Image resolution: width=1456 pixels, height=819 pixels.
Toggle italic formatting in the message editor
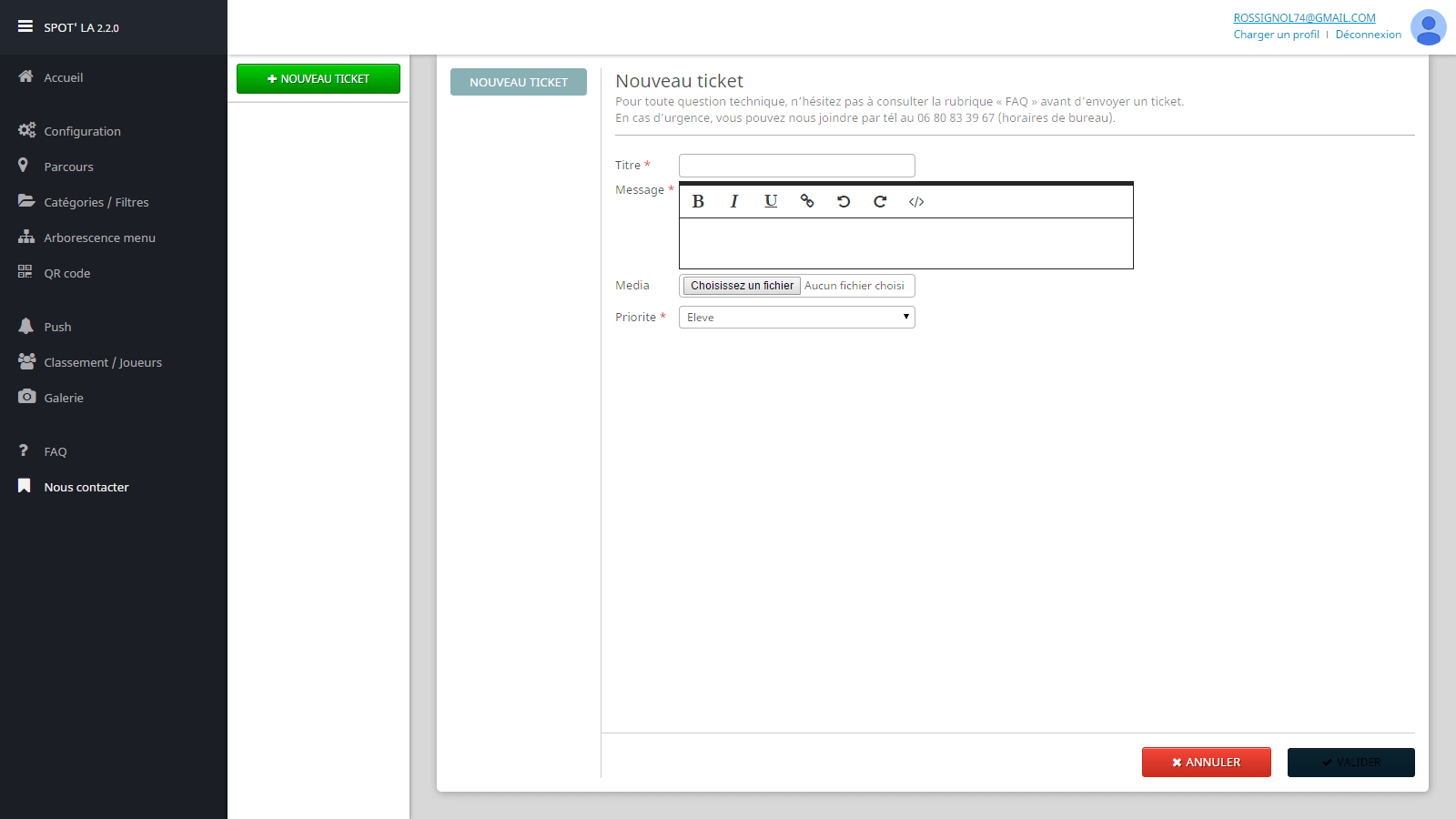pos(733,201)
